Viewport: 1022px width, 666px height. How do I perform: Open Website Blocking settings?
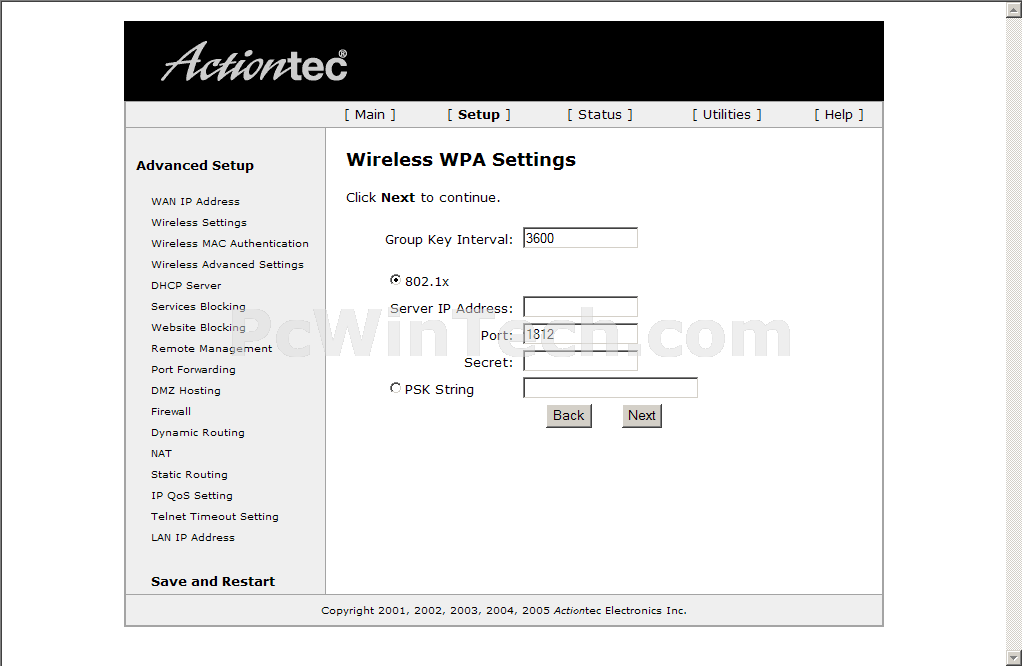tap(198, 327)
